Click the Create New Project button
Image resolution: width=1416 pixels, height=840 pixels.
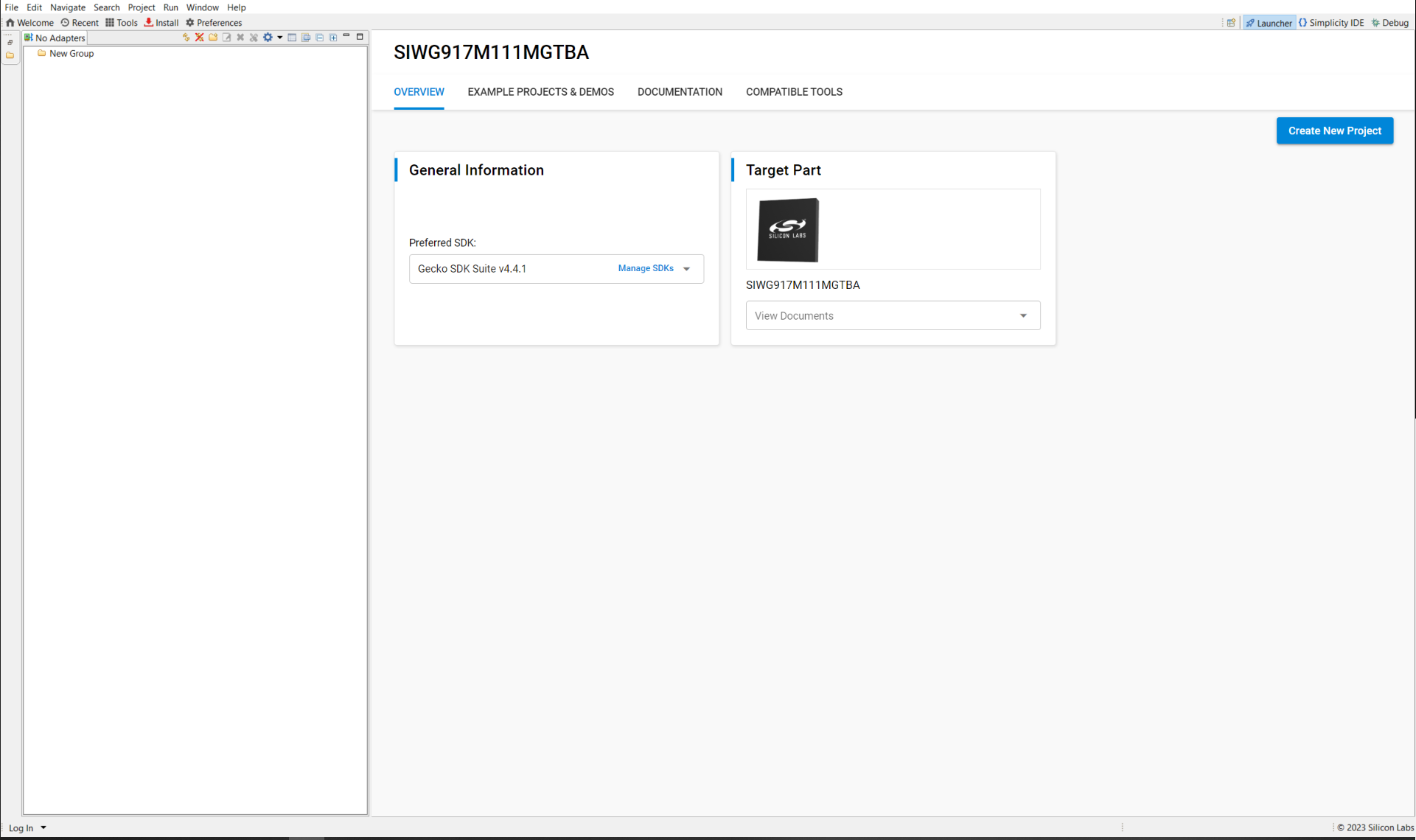1334,130
